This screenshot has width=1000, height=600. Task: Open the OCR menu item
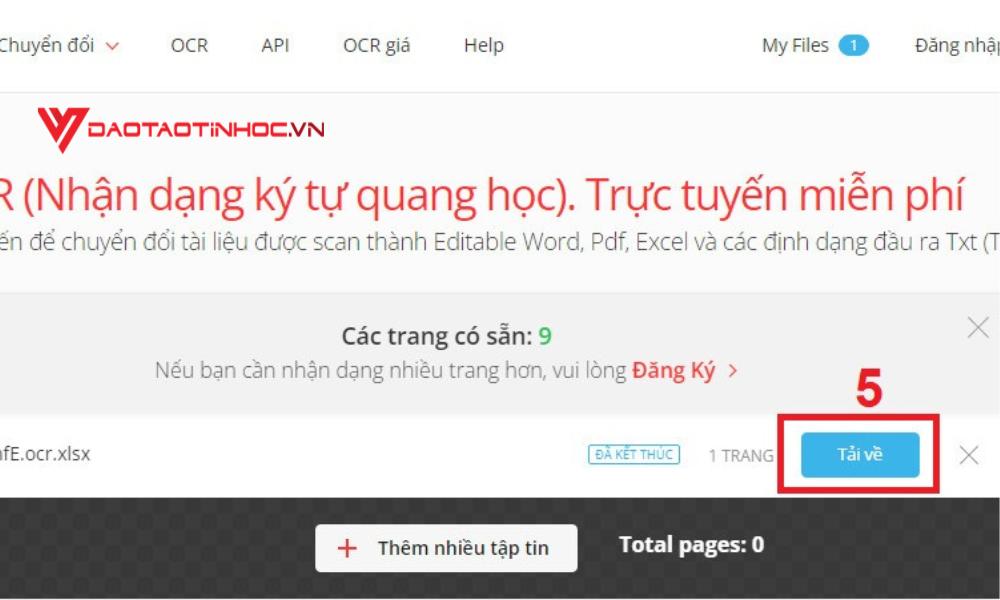[190, 45]
